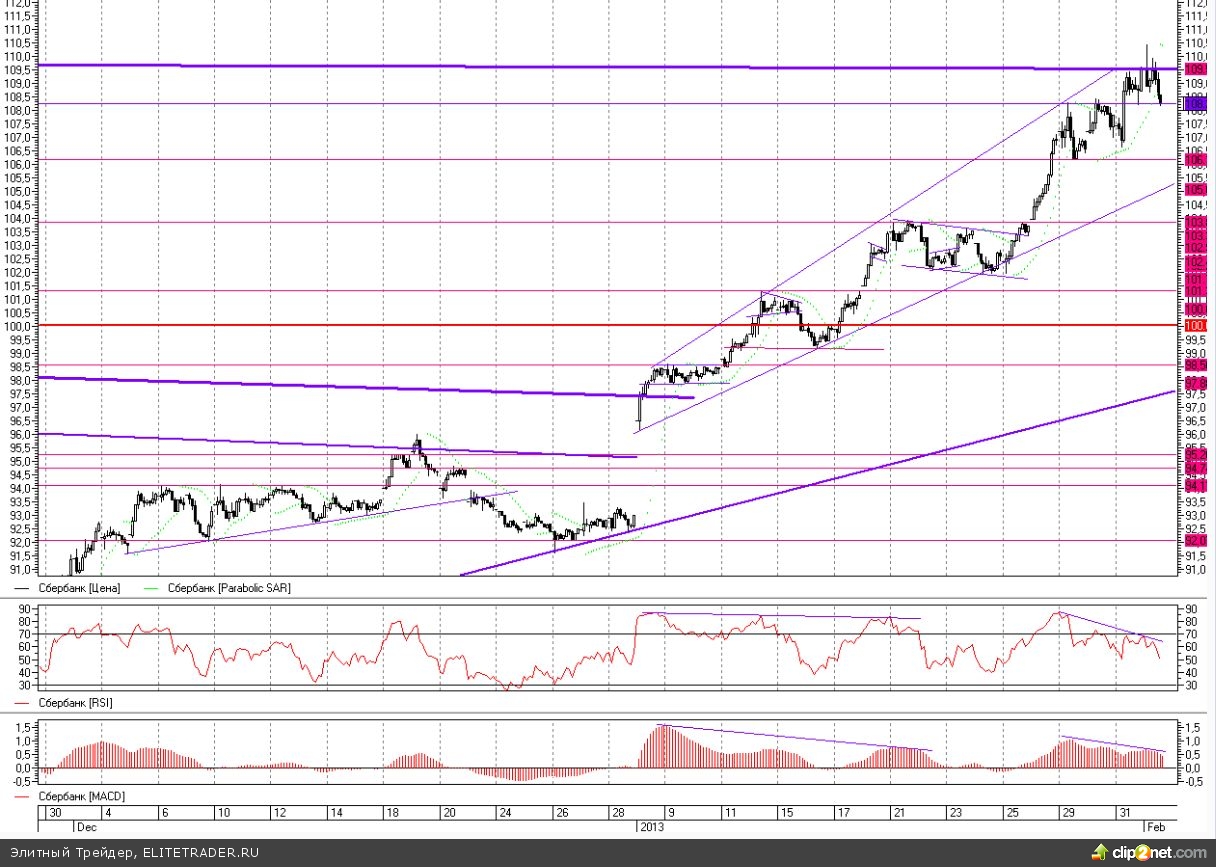1216x867 pixels.
Task: Click the Сбербанк [MACD] legend label
Action: coord(81,796)
